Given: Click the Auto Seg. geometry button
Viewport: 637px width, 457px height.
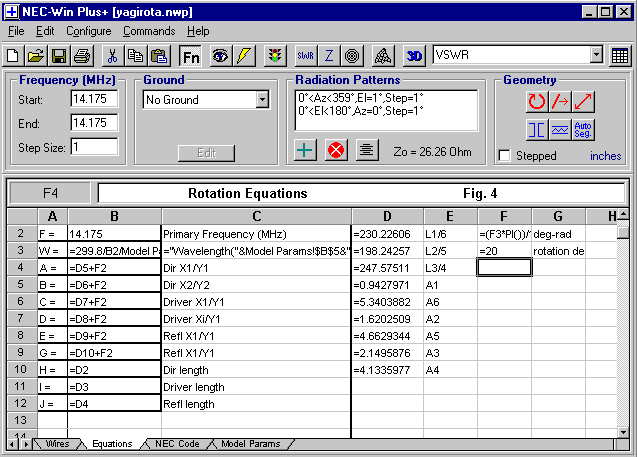Looking at the screenshot, I should [584, 129].
